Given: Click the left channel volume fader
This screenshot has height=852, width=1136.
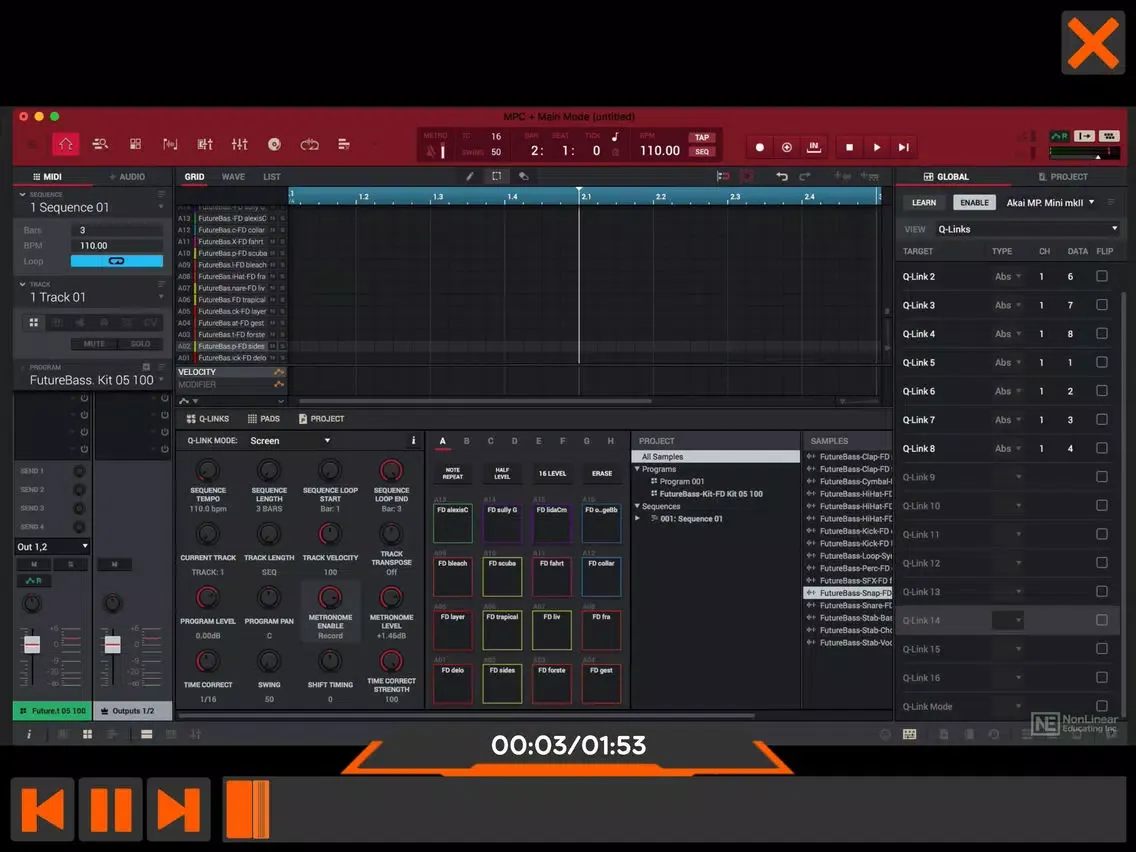Looking at the screenshot, I should 32,644.
